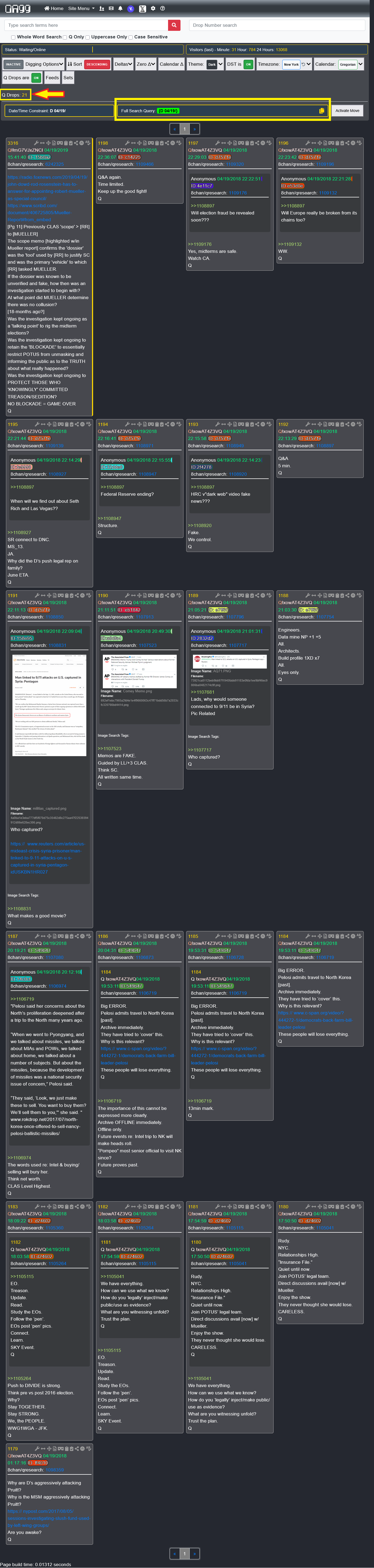Go to Home in the navbar
This screenshot has width=374, height=1568.
click(x=54, y=9)
